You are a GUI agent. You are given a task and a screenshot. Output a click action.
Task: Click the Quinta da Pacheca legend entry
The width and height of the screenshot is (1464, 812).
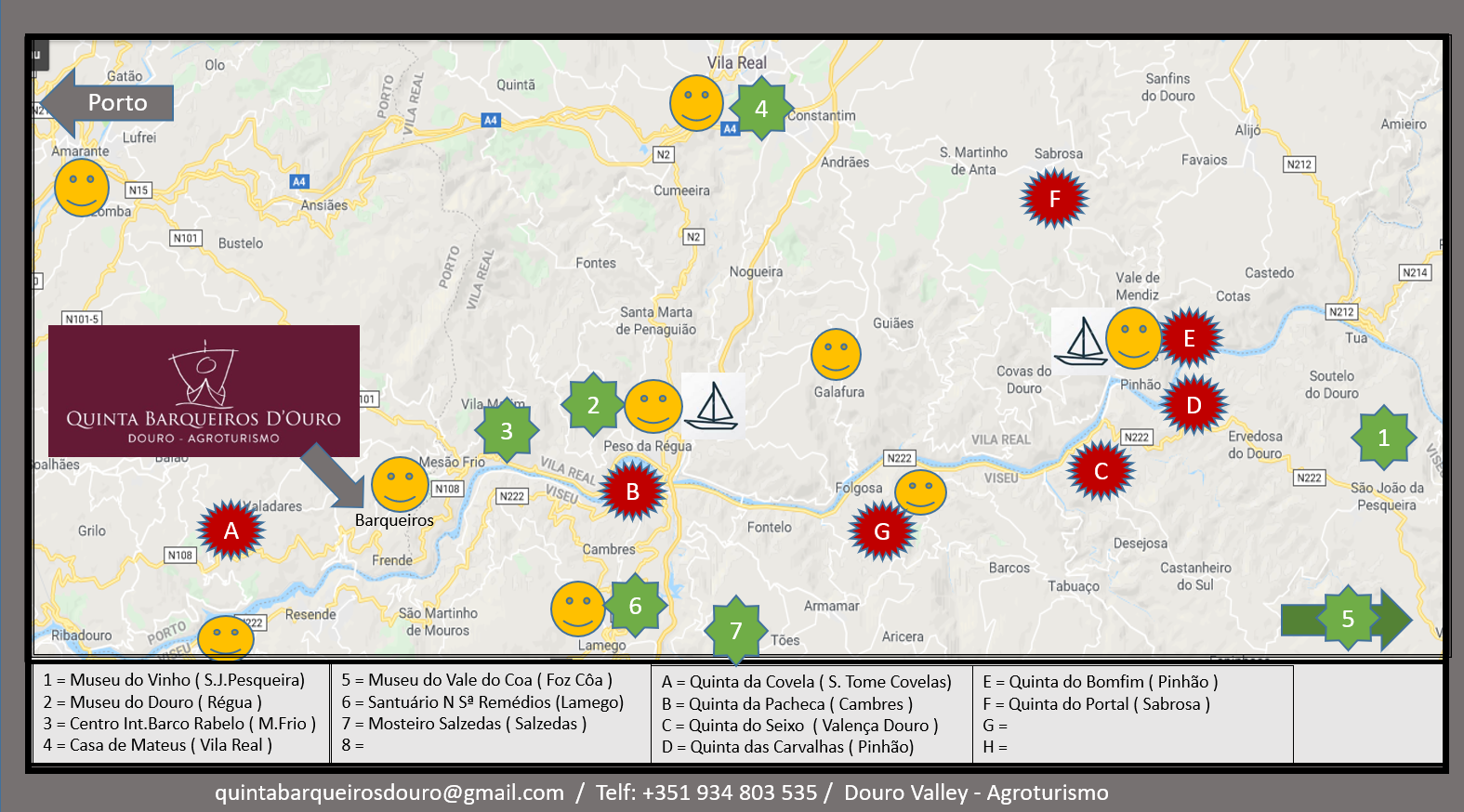(x=786, y=704)
